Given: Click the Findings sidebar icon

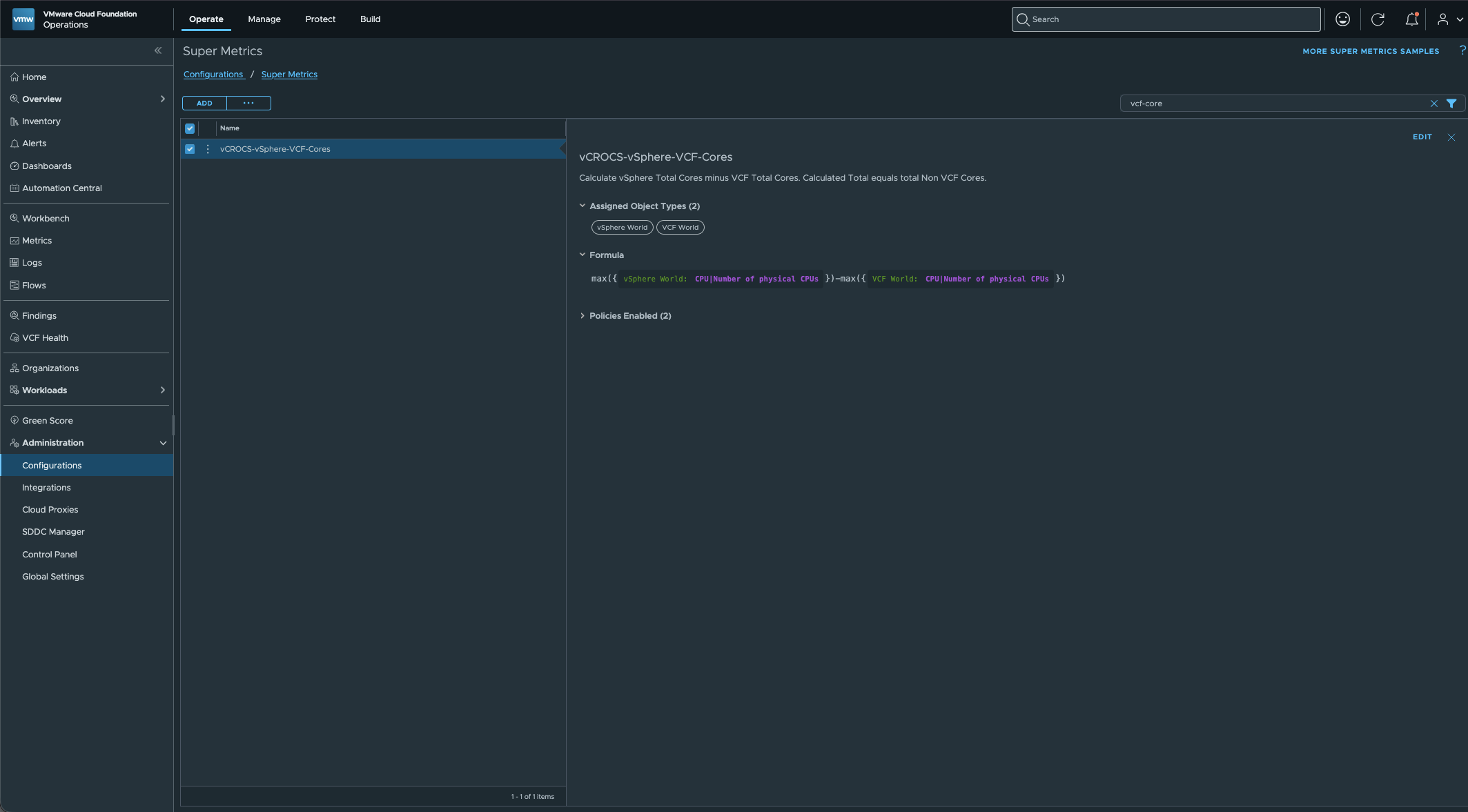Looking at the screenshot, I should (x=14, y=316).
